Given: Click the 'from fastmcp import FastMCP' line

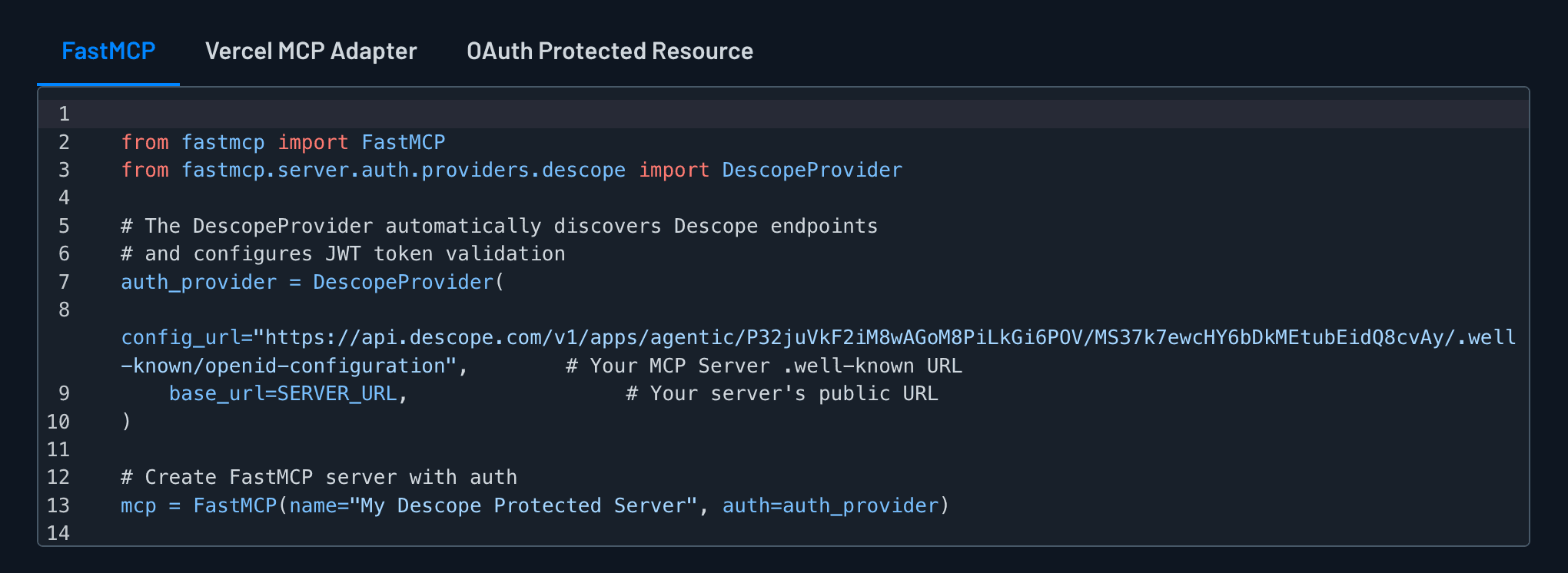Looking at the screenshot, I should (x=283, y=142).
